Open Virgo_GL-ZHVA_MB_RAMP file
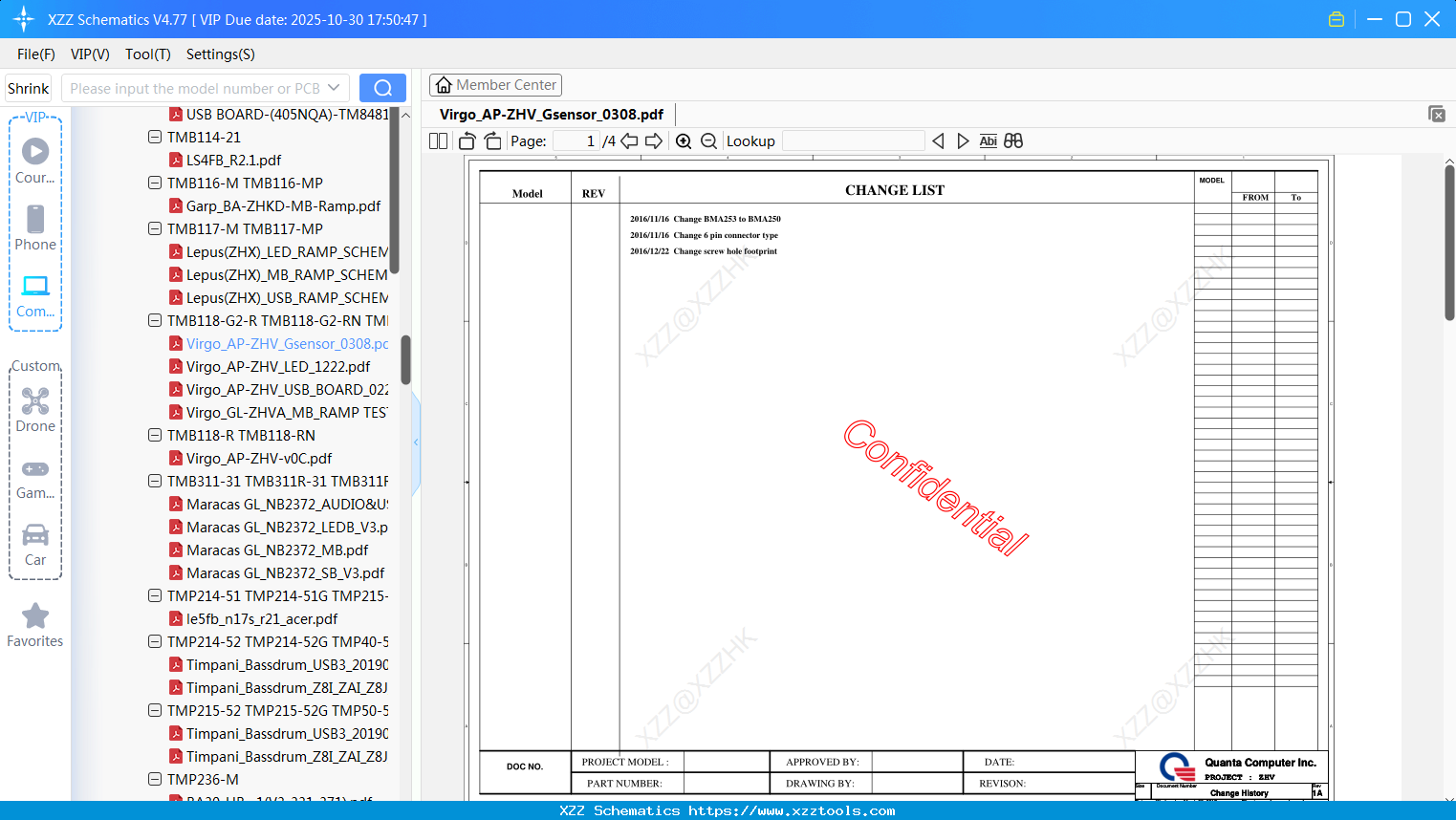This screenshot has height=820, width=1456. click(x=287, y=412)
